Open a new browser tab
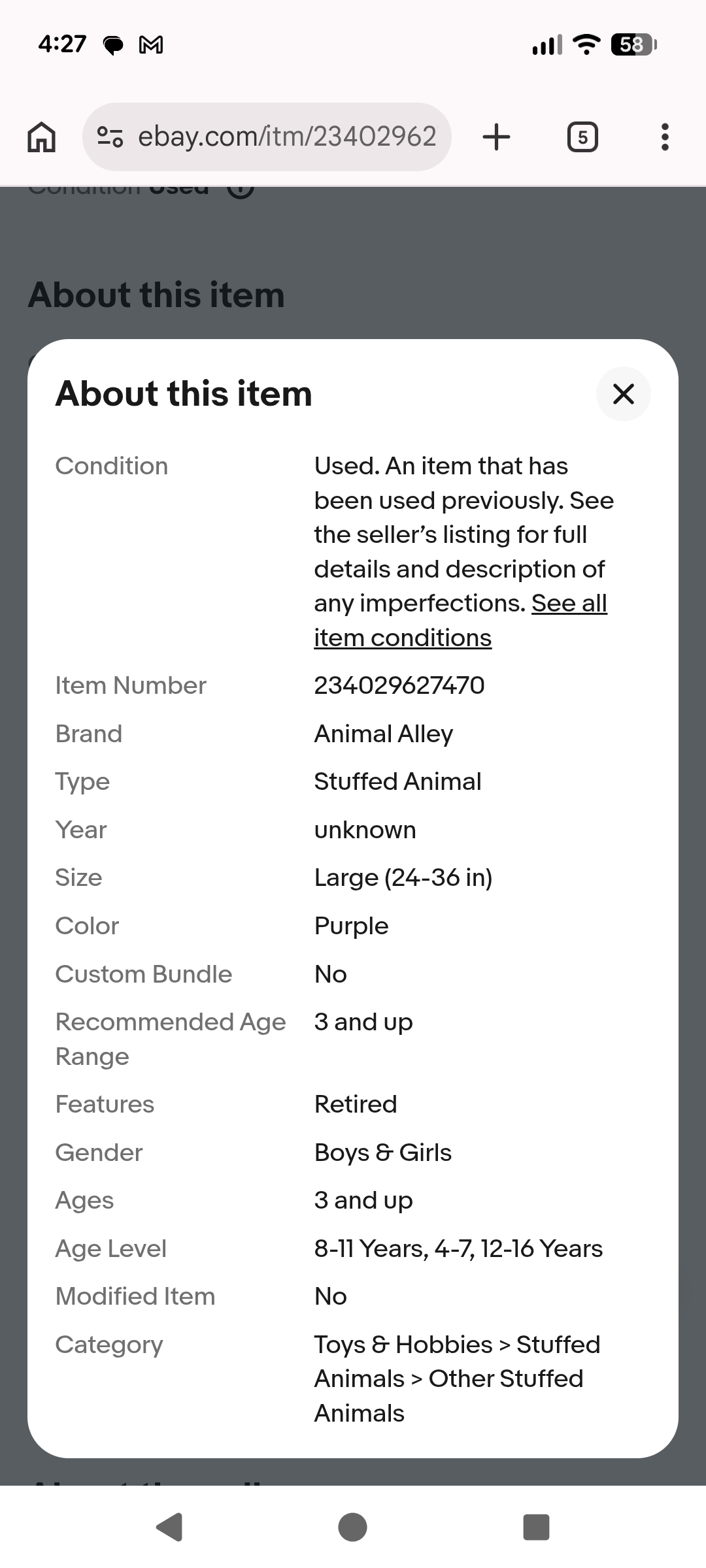Screen dimensions: 706x1568 coord(496,137)
